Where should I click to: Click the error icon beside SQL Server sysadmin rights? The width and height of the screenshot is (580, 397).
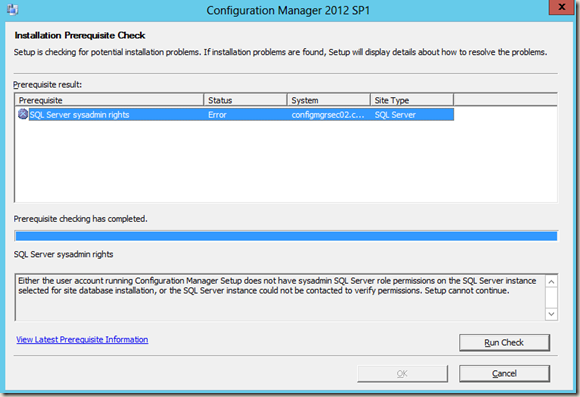23,114
